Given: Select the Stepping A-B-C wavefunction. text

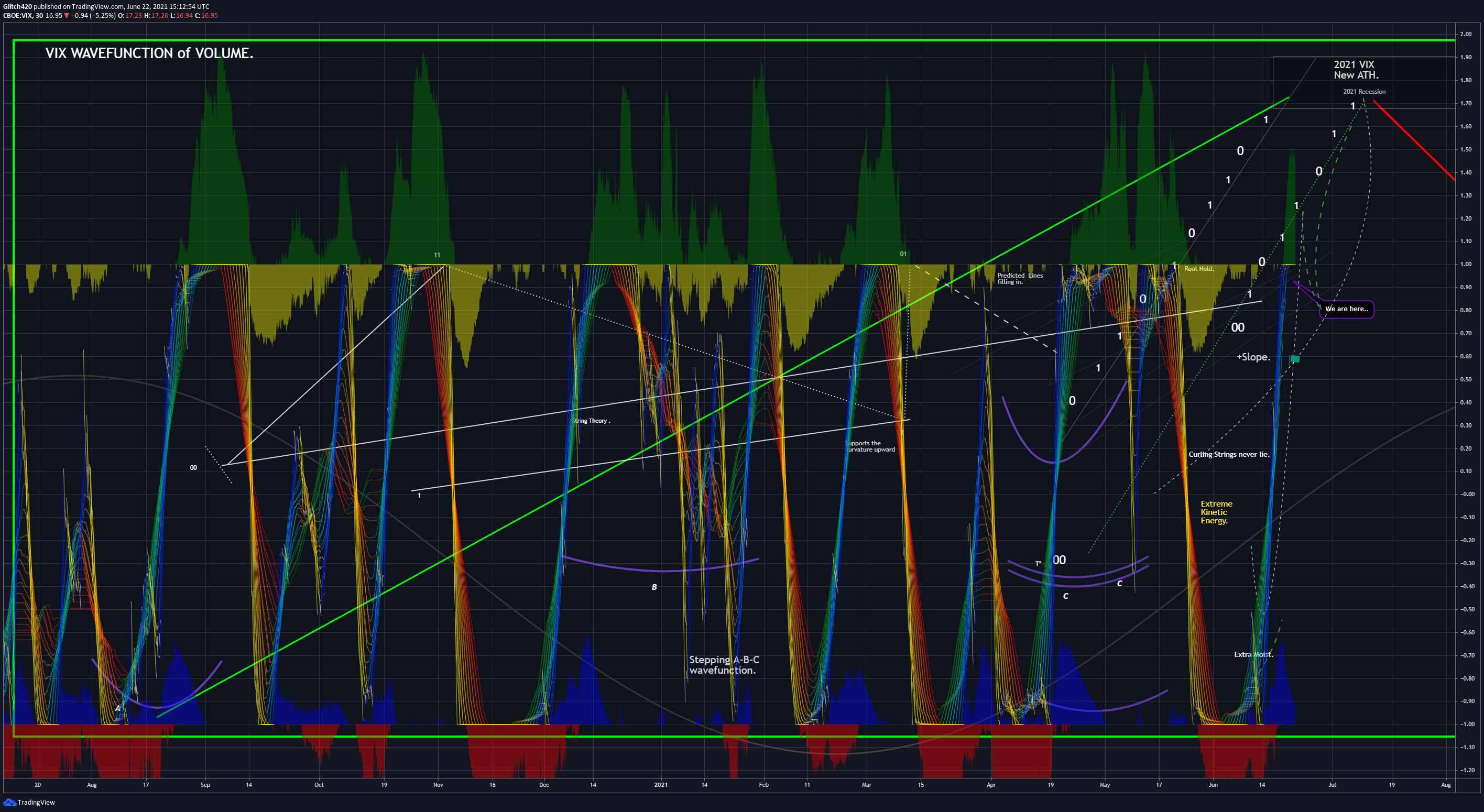Looking at the screenshot, I should [724, 665].
